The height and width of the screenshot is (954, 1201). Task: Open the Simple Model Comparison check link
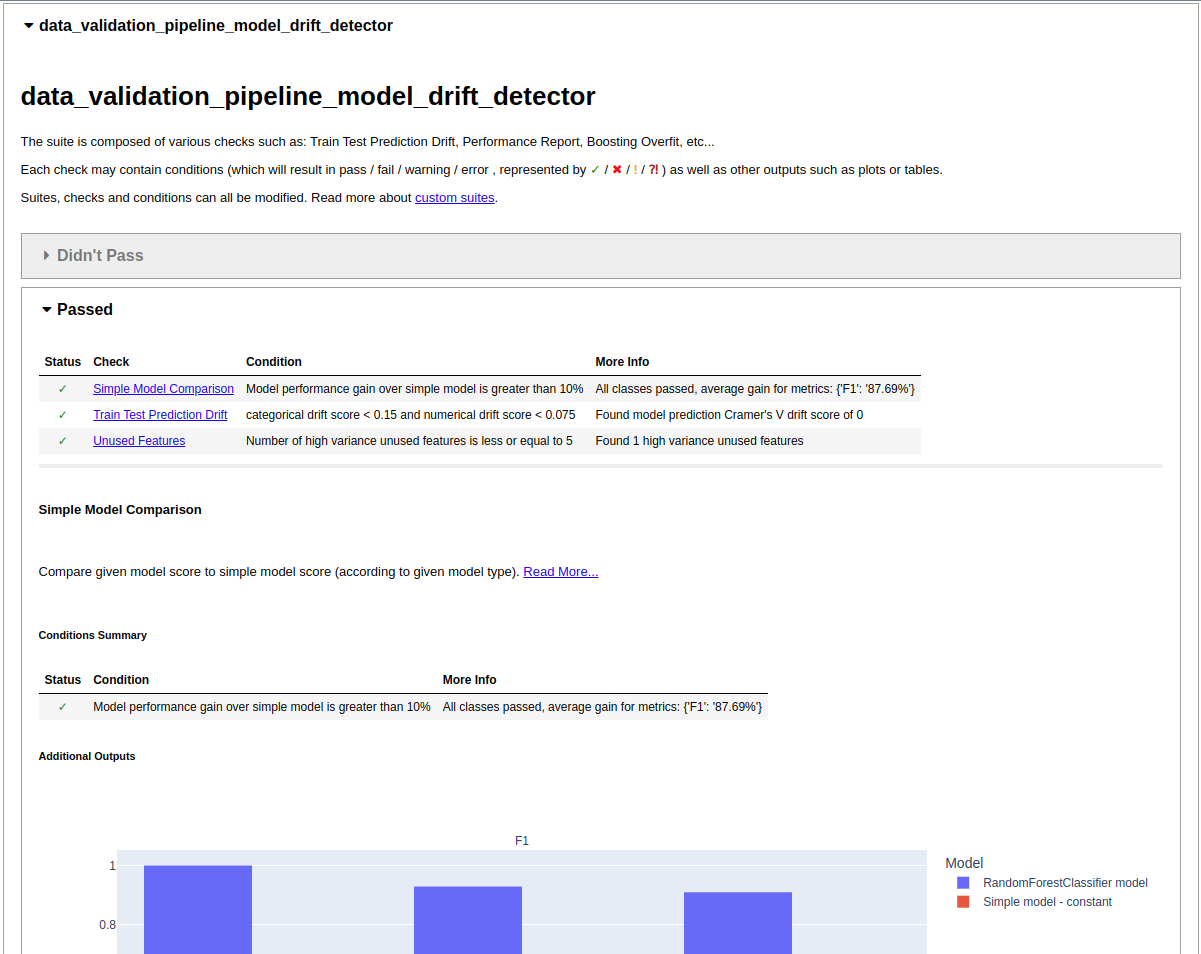163,389
